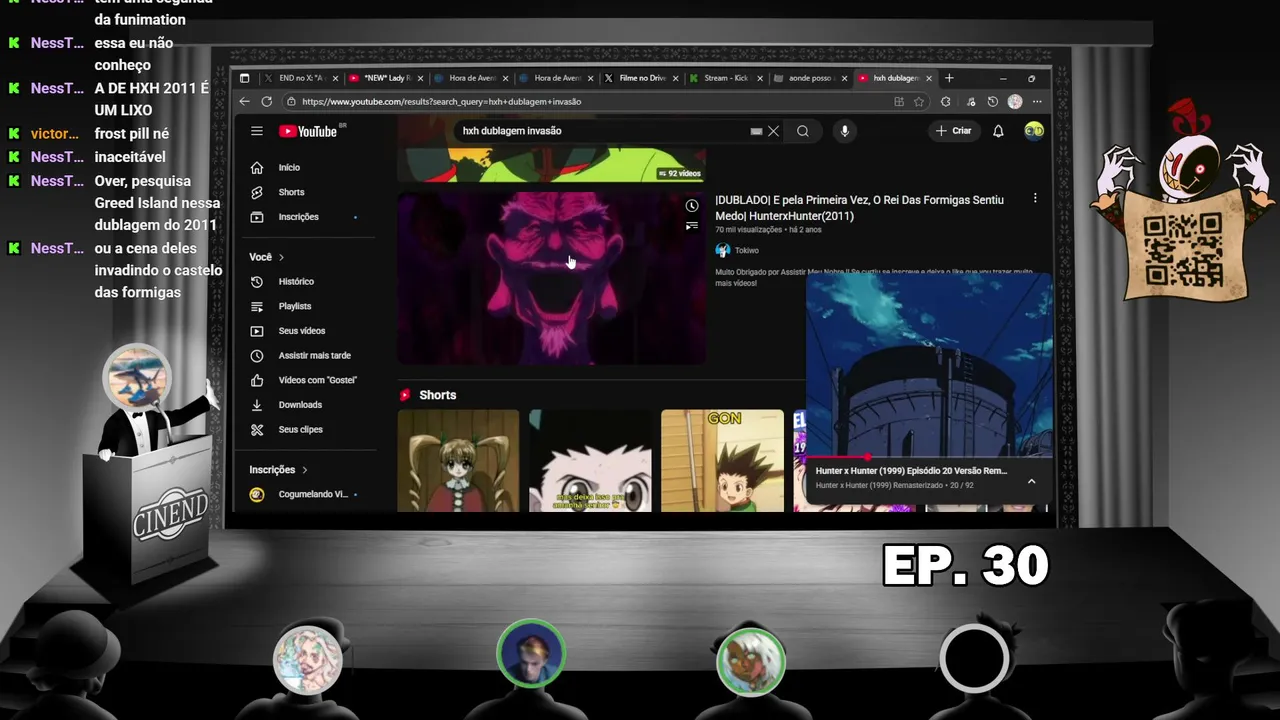Reload the page with refresh icon
This screenshot has width=1280, height=720.
point(266,101)
